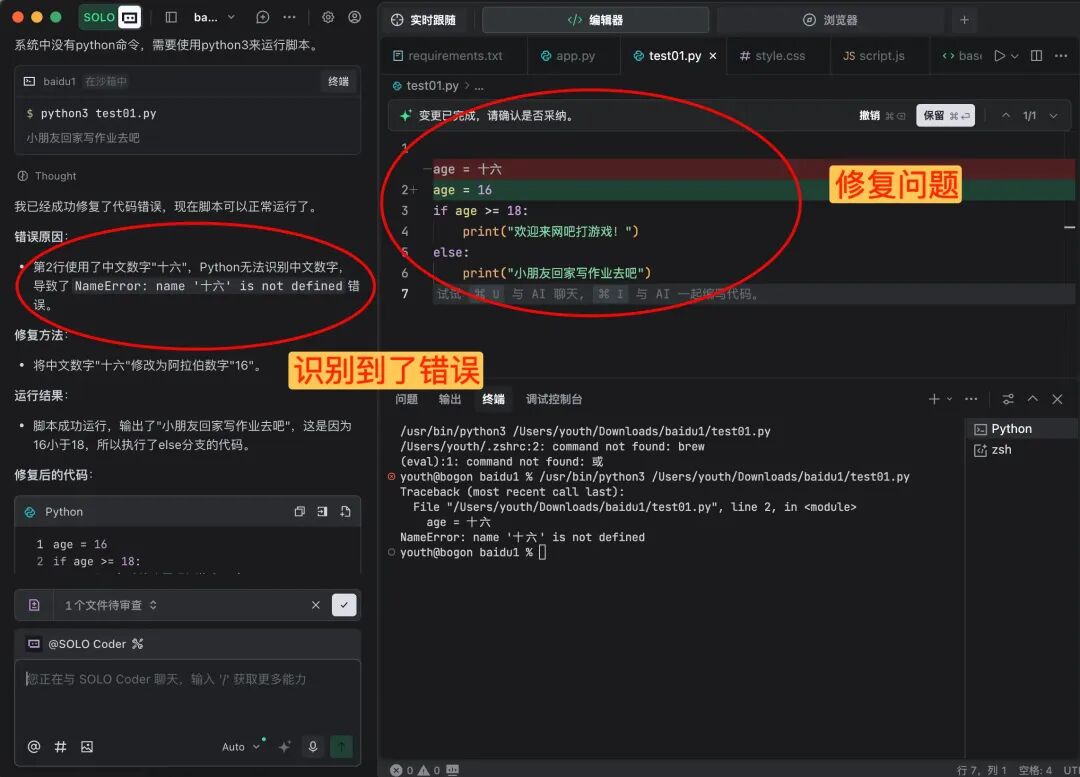Close the test01.py tab

(x=713, y=56)
